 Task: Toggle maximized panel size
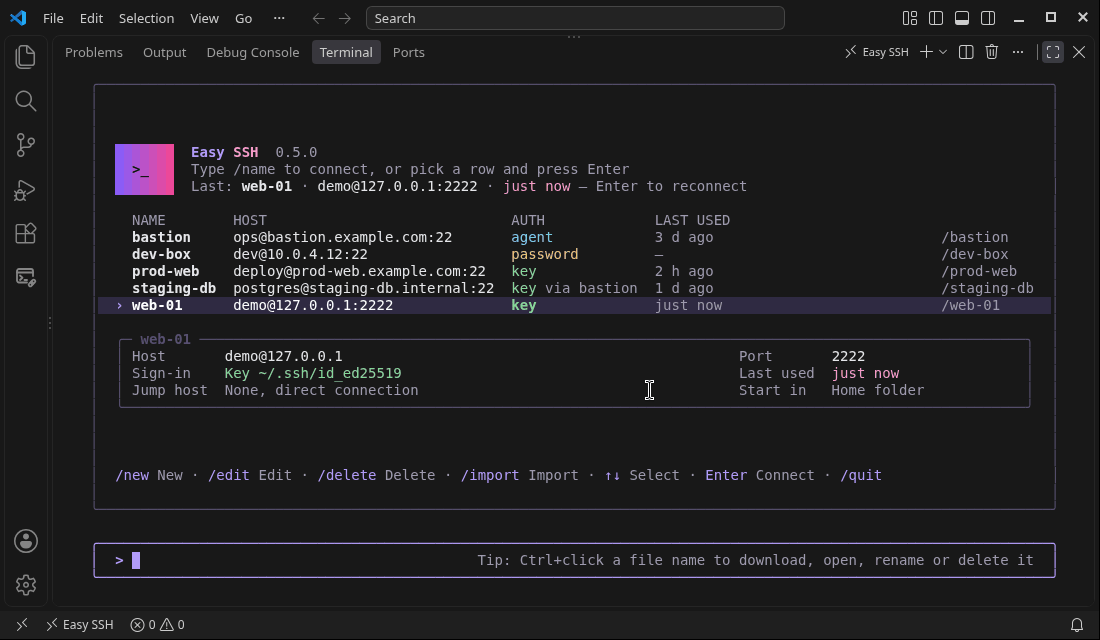(x=1053, y=52)
